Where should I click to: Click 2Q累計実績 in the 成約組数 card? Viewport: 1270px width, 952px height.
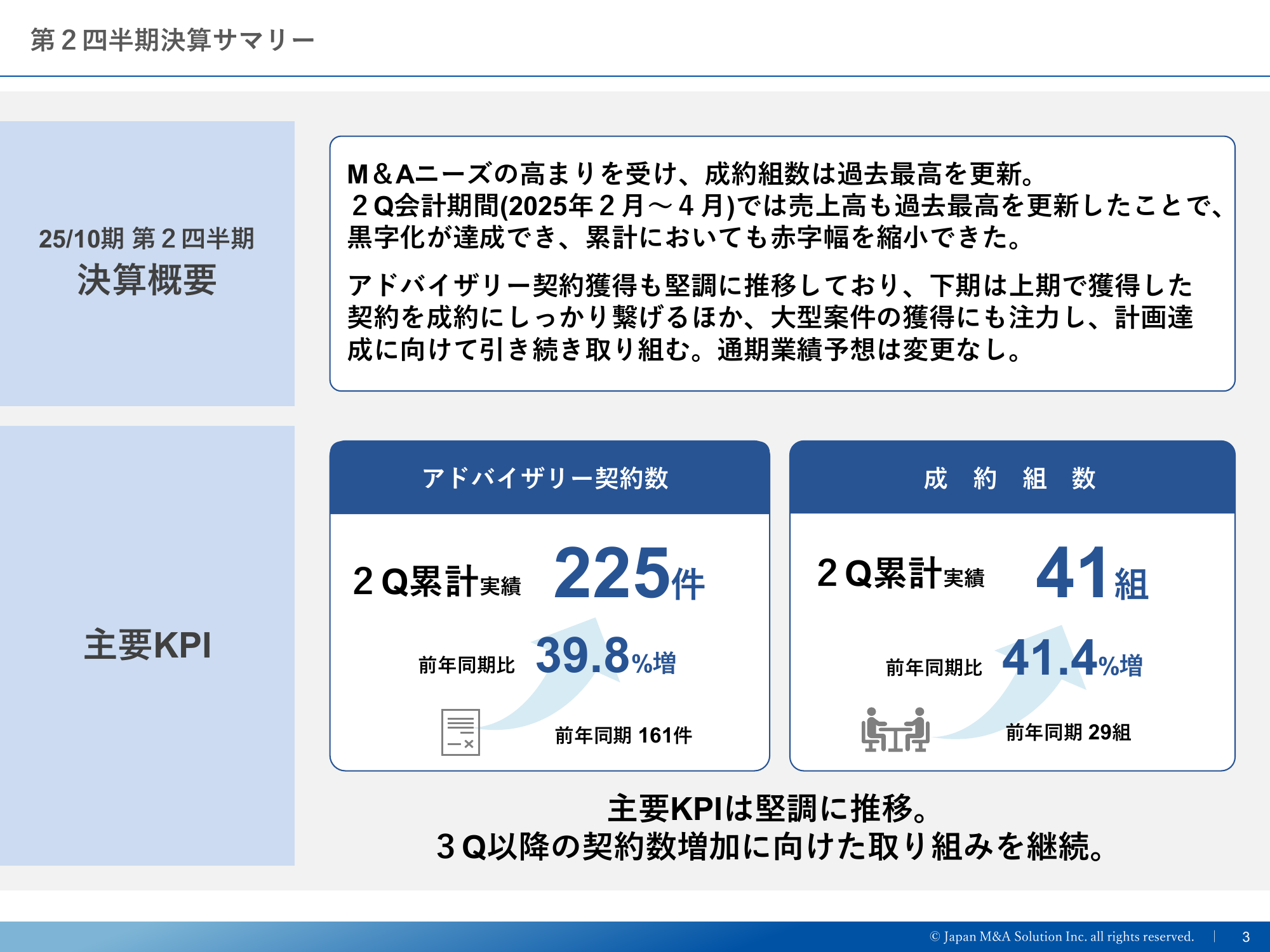tap(900, 572)
